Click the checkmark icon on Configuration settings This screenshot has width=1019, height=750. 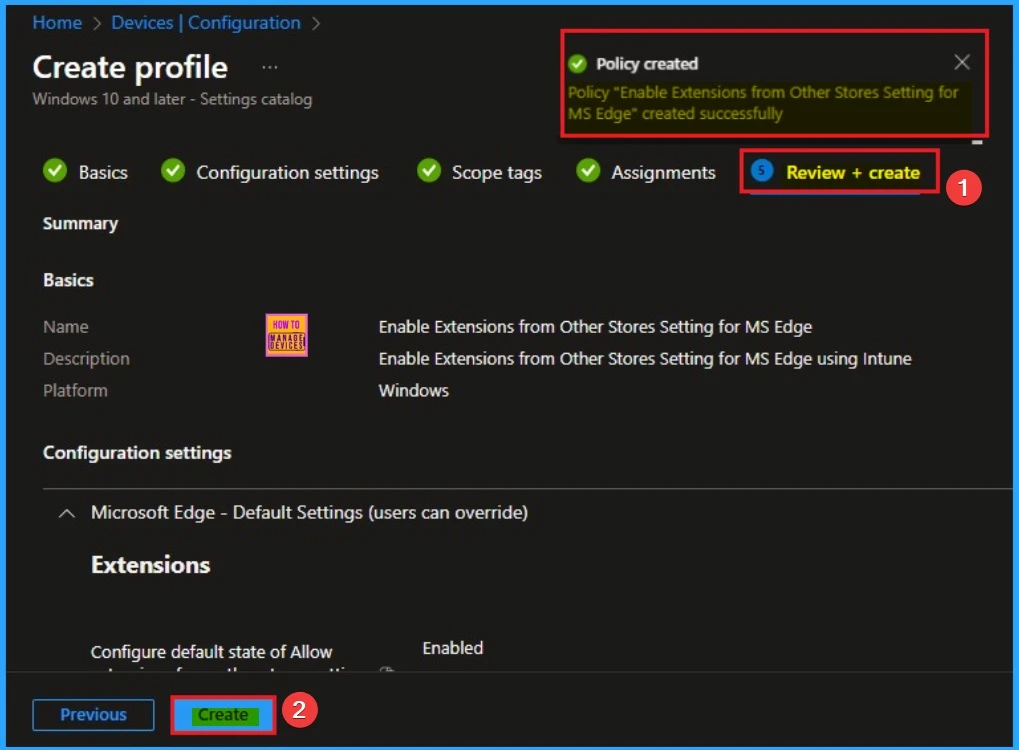(x=172, y=171)
